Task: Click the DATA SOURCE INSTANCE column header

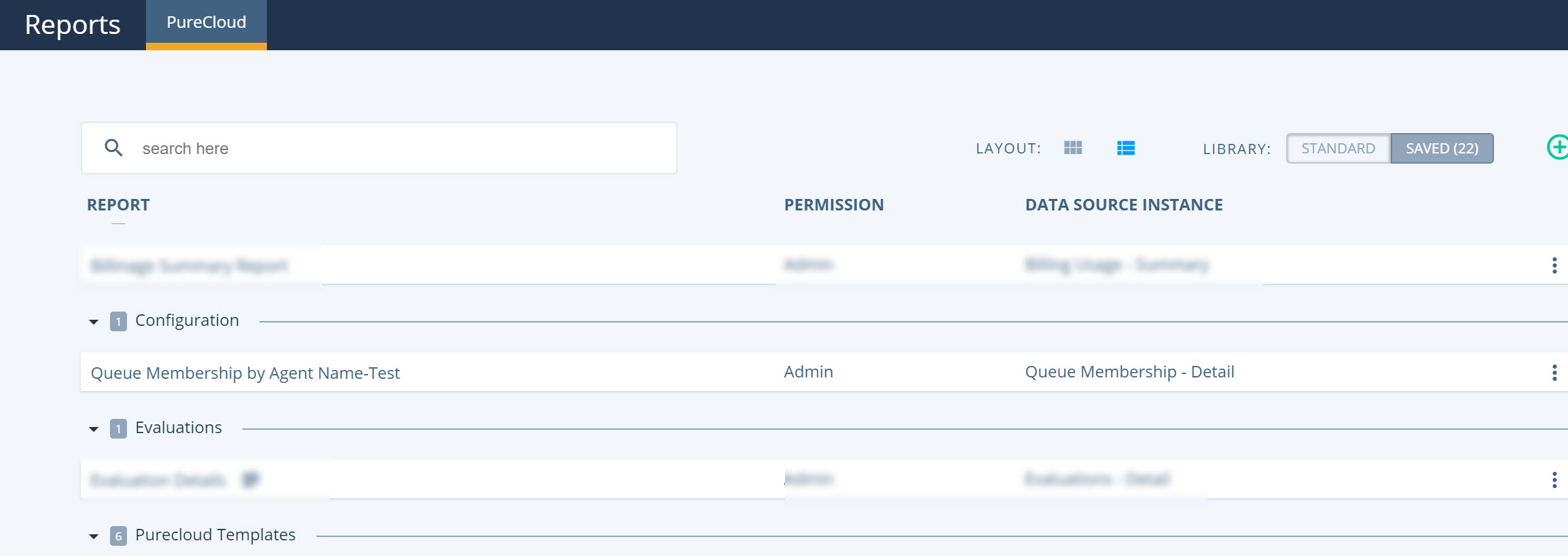Action: 1124,204
